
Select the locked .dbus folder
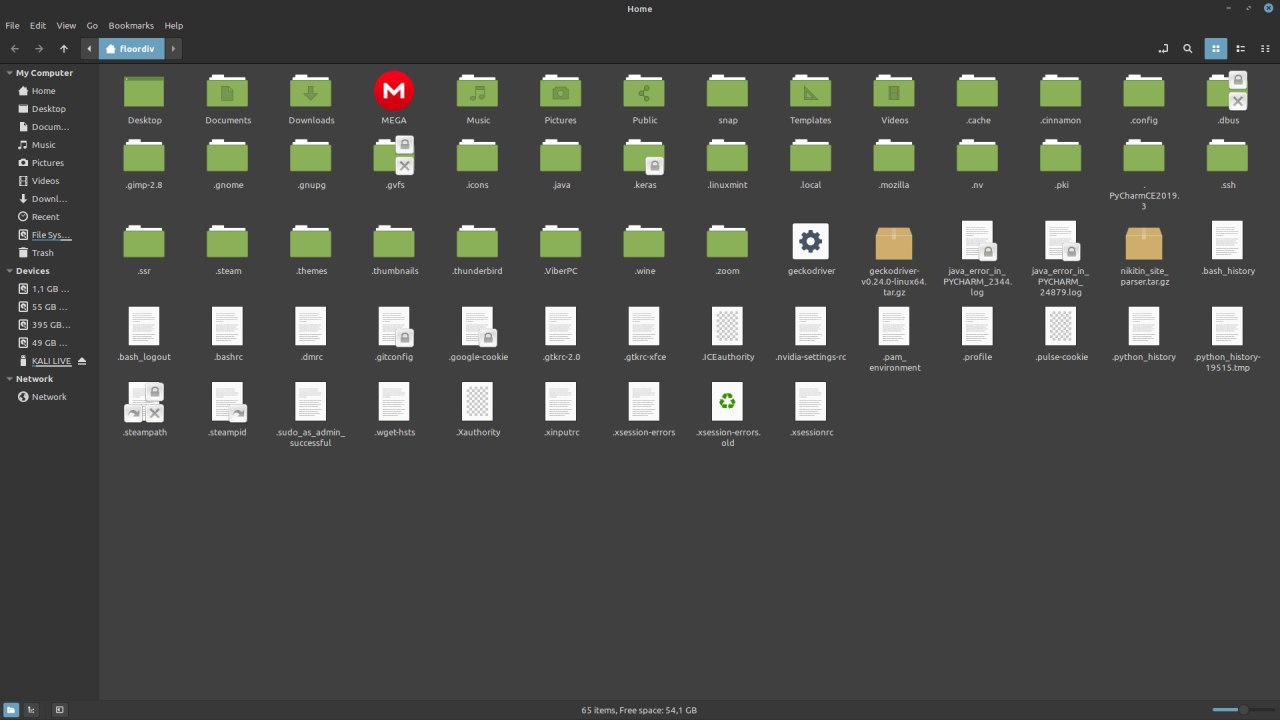tap(1227, 91)
